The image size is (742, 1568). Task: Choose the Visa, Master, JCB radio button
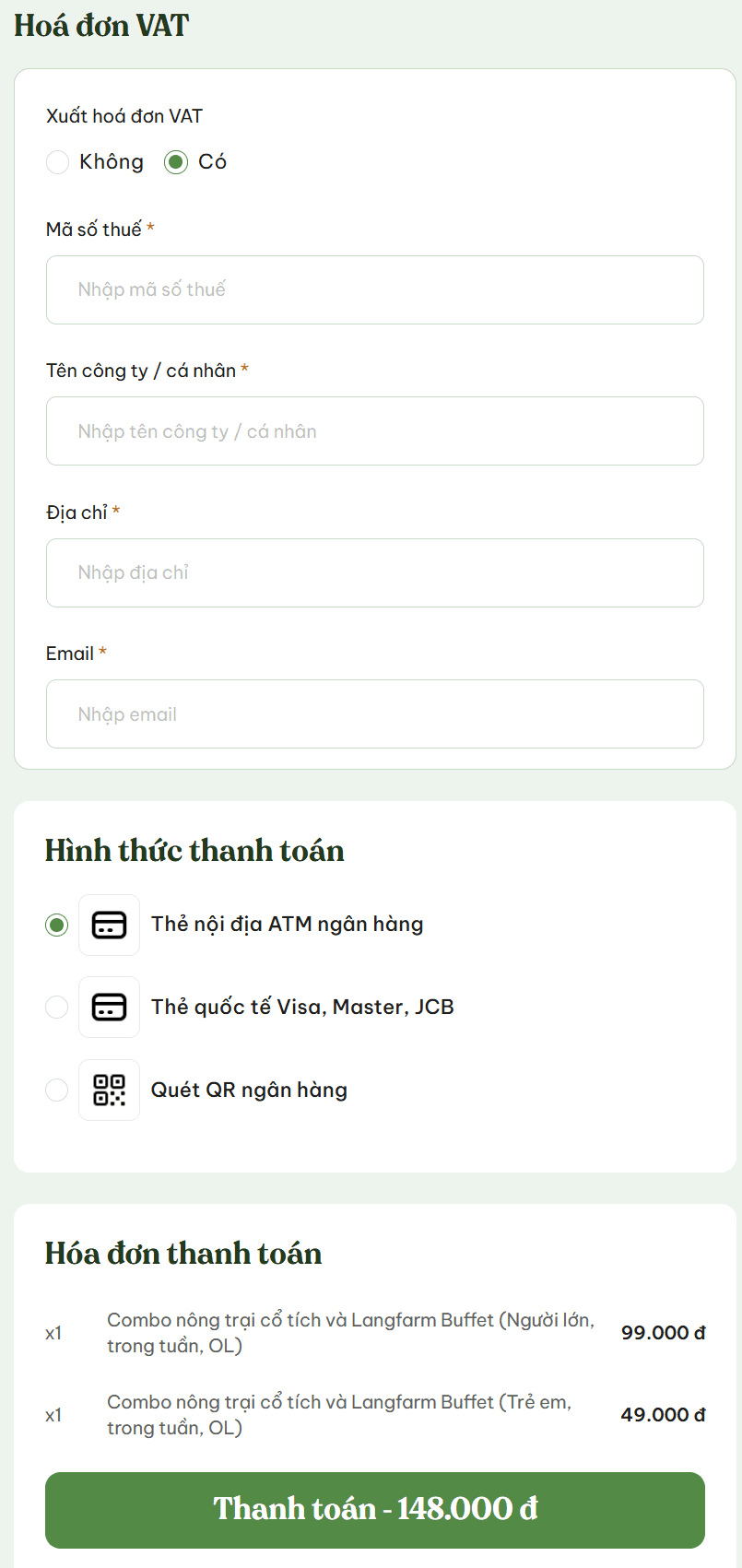tap(57, 1007)
